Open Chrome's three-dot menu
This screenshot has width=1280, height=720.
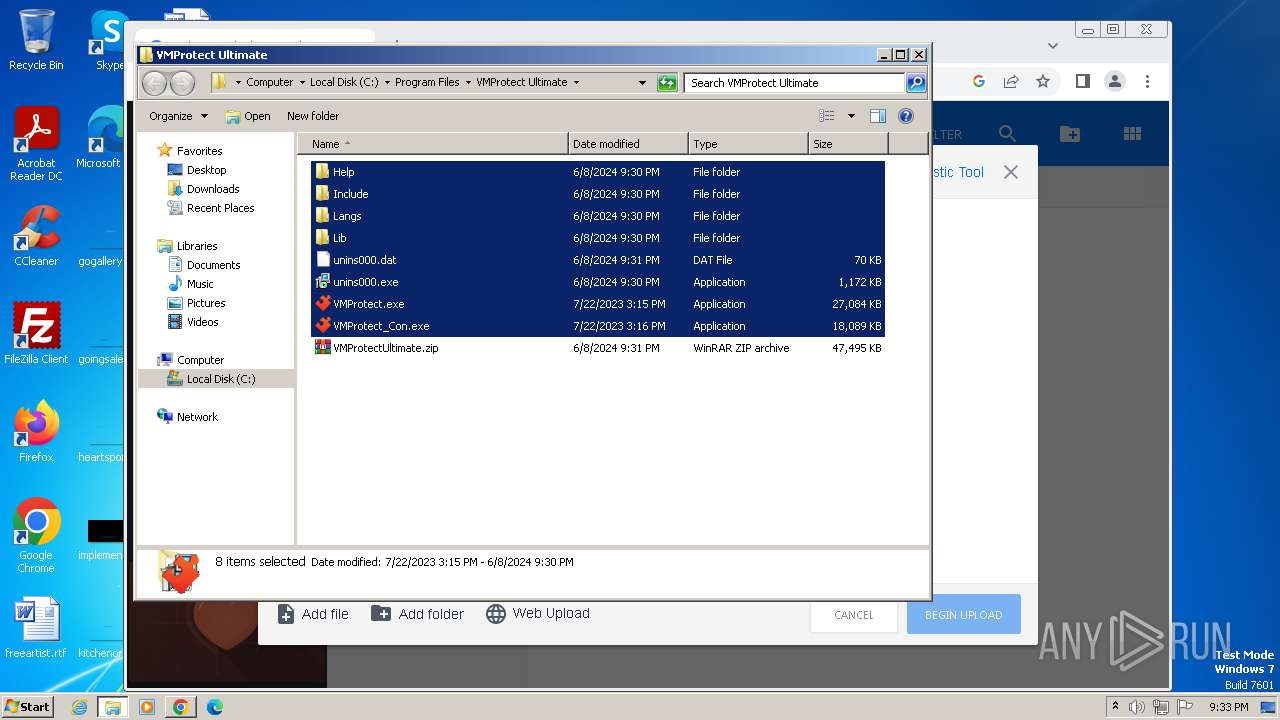click(x=1148, y=81)
